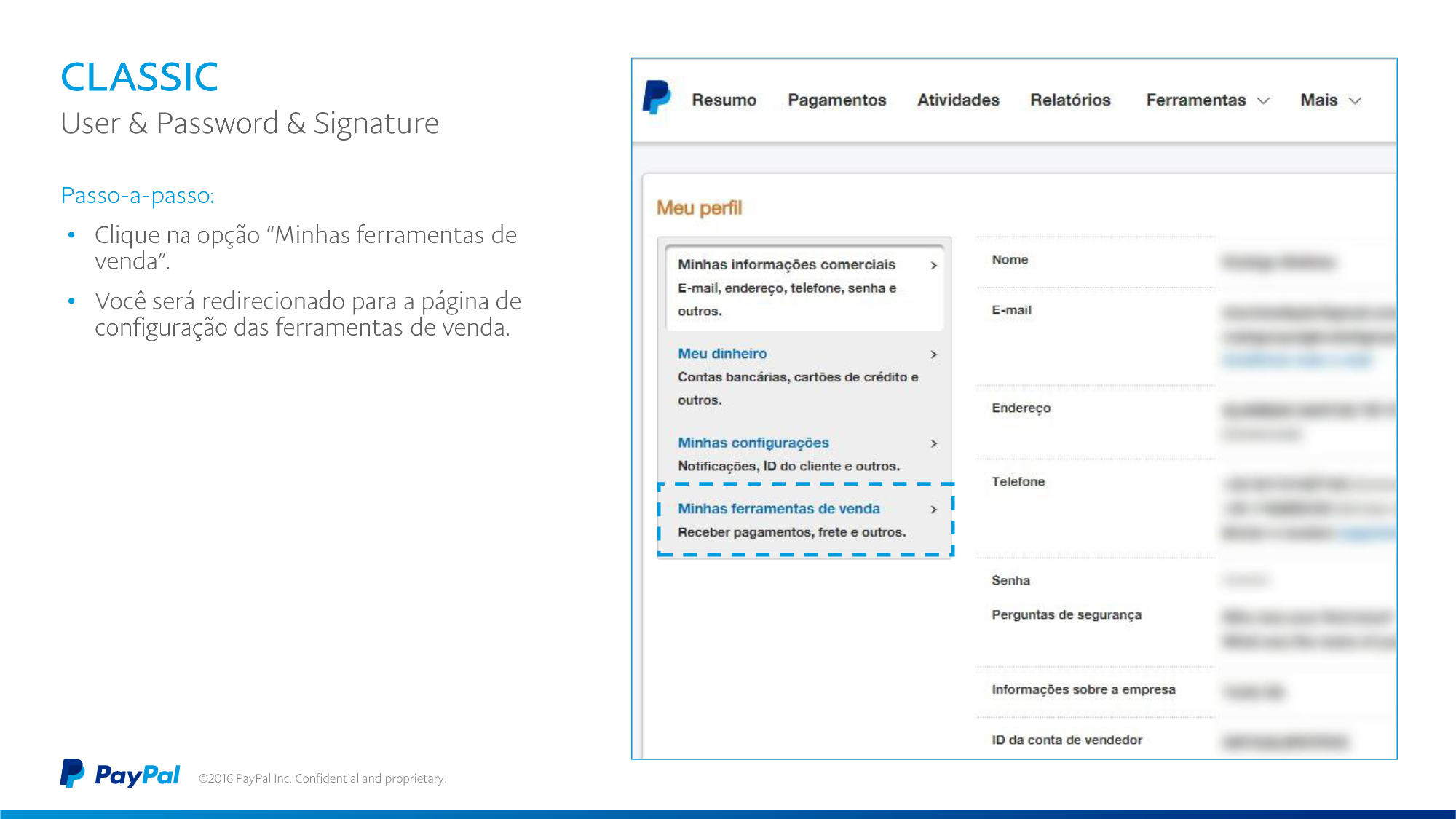The image size is (1456, 819).
Task: Click arrow next to Minhas informações comerciais
Action: [x=933, y=266]
